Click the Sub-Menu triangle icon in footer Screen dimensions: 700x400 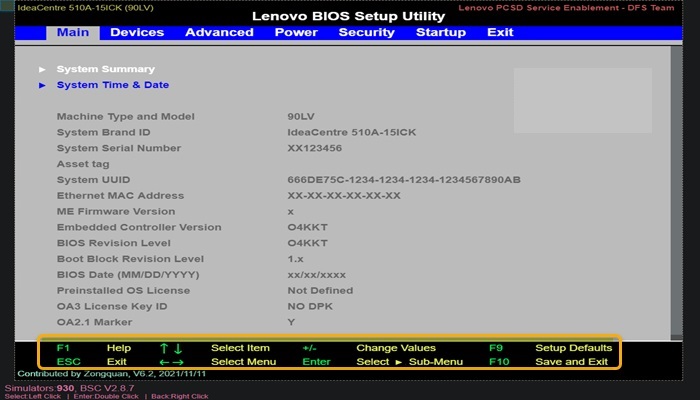coord(399,362)
